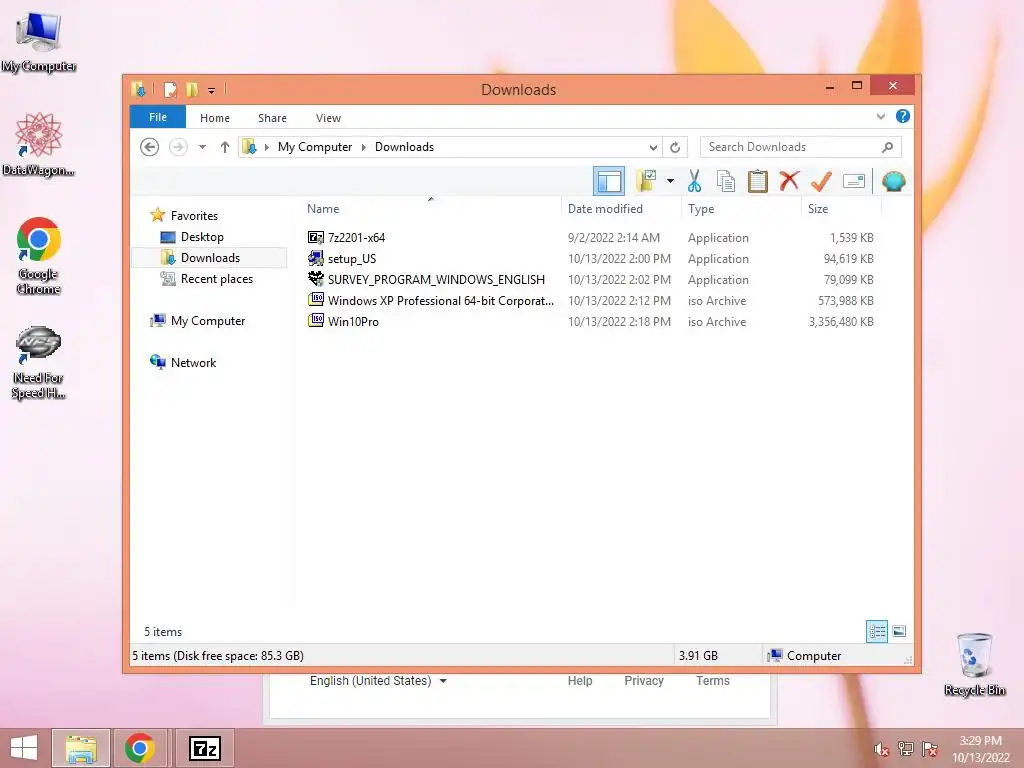The image size is (1024, 768).
Task: Click the network tray icon
Action: tap(906, 749)
